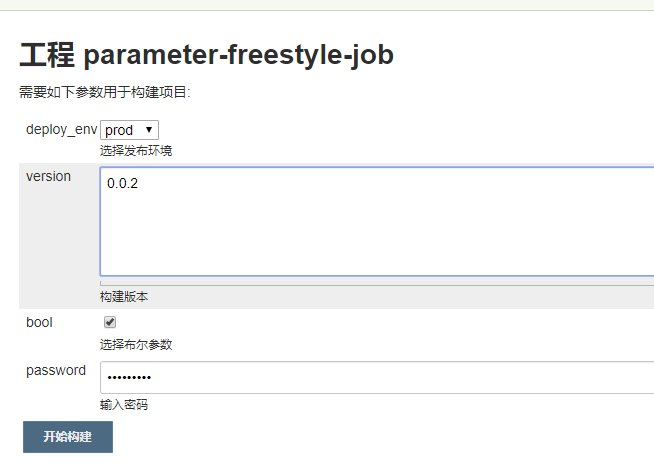654x465 pixels.
Task: Click the 输入密码 description text
Action: pyautogui.click(x=124, y=405)
